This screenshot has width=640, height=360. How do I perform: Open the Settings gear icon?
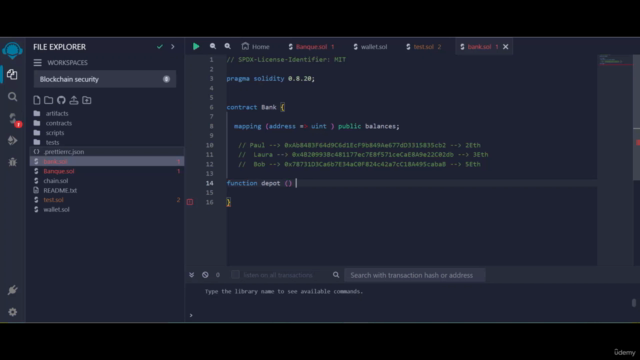coord(13,312)
